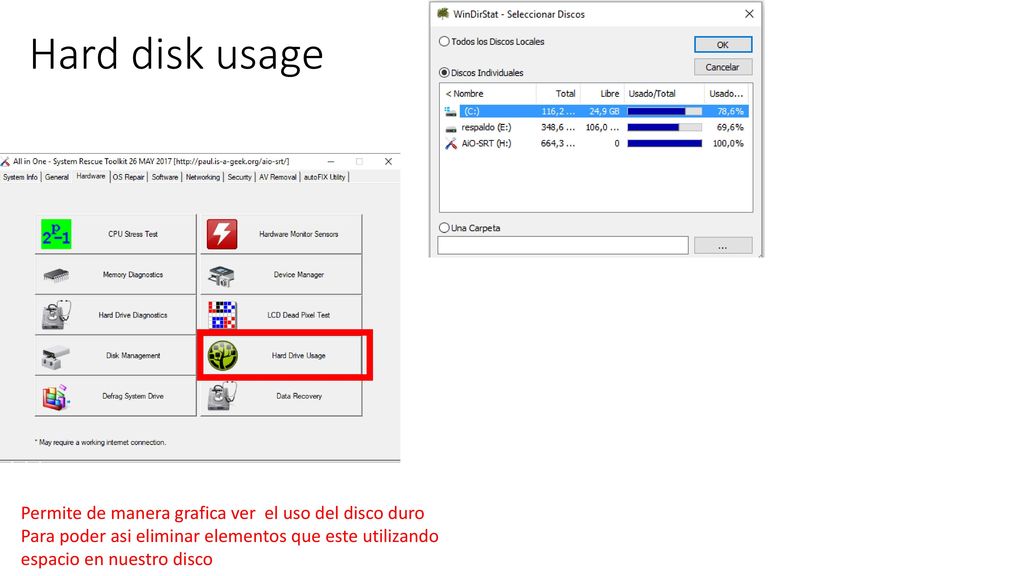Viewport: 1024px width, 576px height.
Task: Close the System Rescue Toolkit window
Action: coord(388,161)
